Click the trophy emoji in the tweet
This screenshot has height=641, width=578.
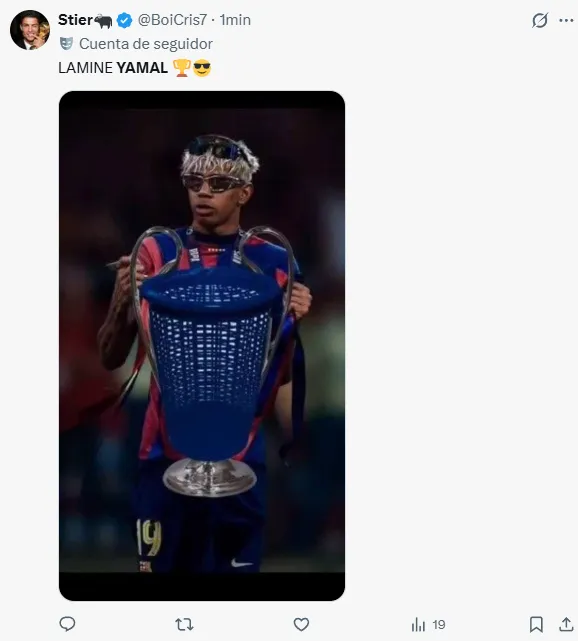[181, 68]
